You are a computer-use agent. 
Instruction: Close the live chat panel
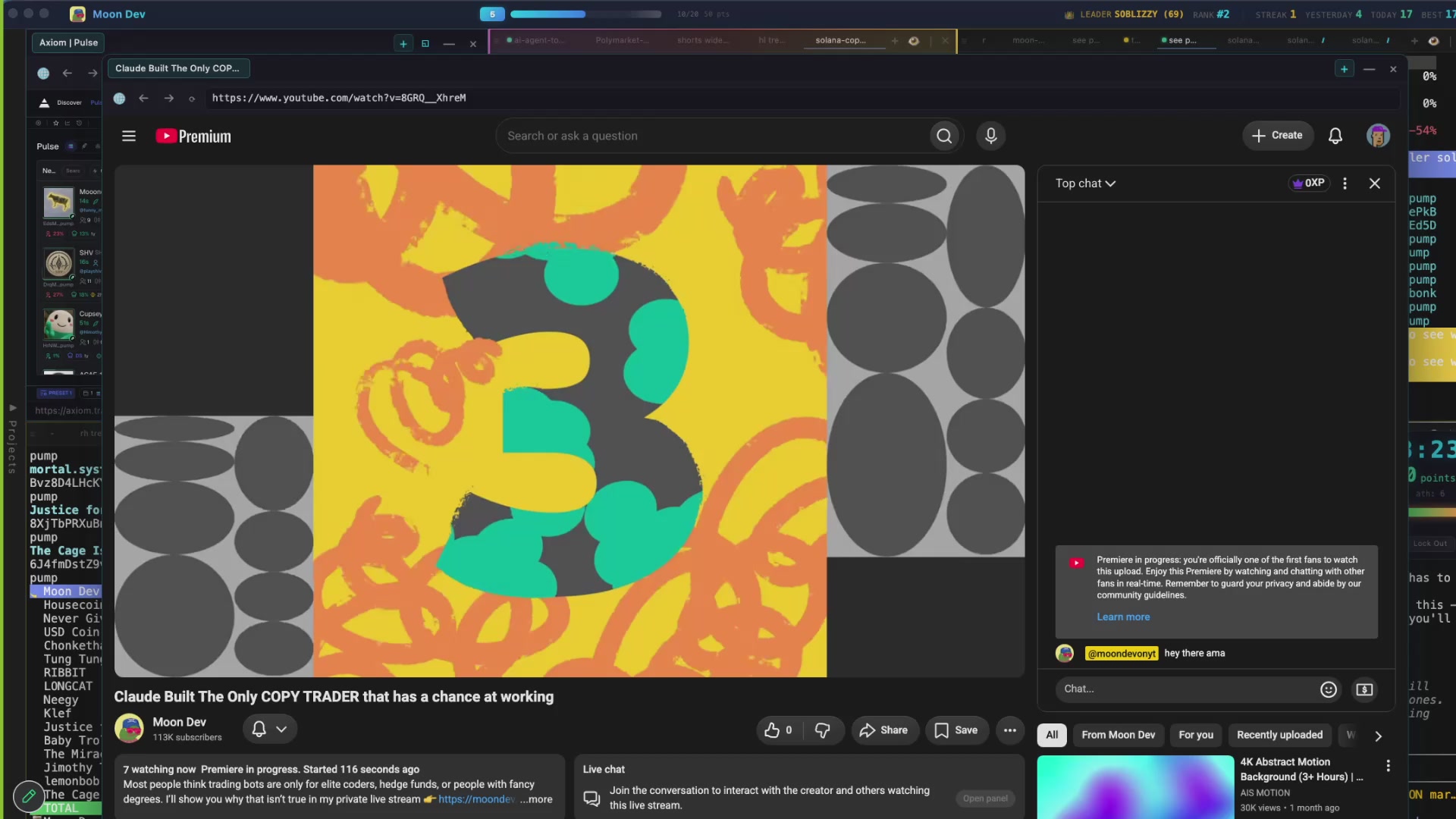click(x=1374, y=184)
